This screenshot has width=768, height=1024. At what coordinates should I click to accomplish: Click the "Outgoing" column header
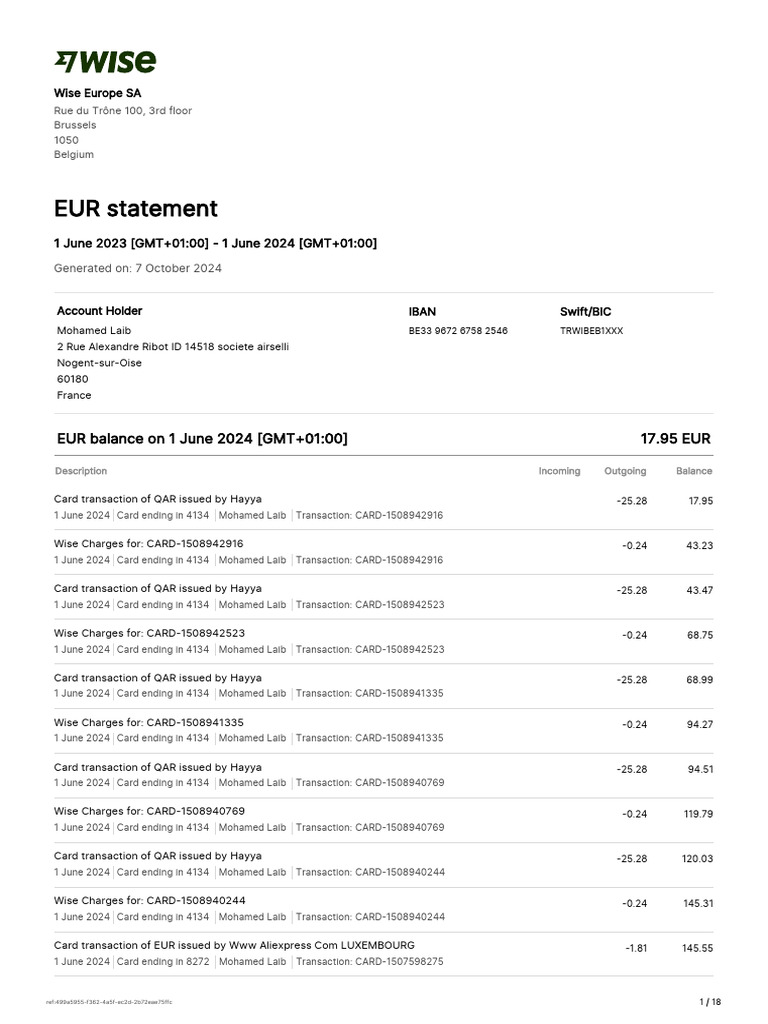(625, 471)
